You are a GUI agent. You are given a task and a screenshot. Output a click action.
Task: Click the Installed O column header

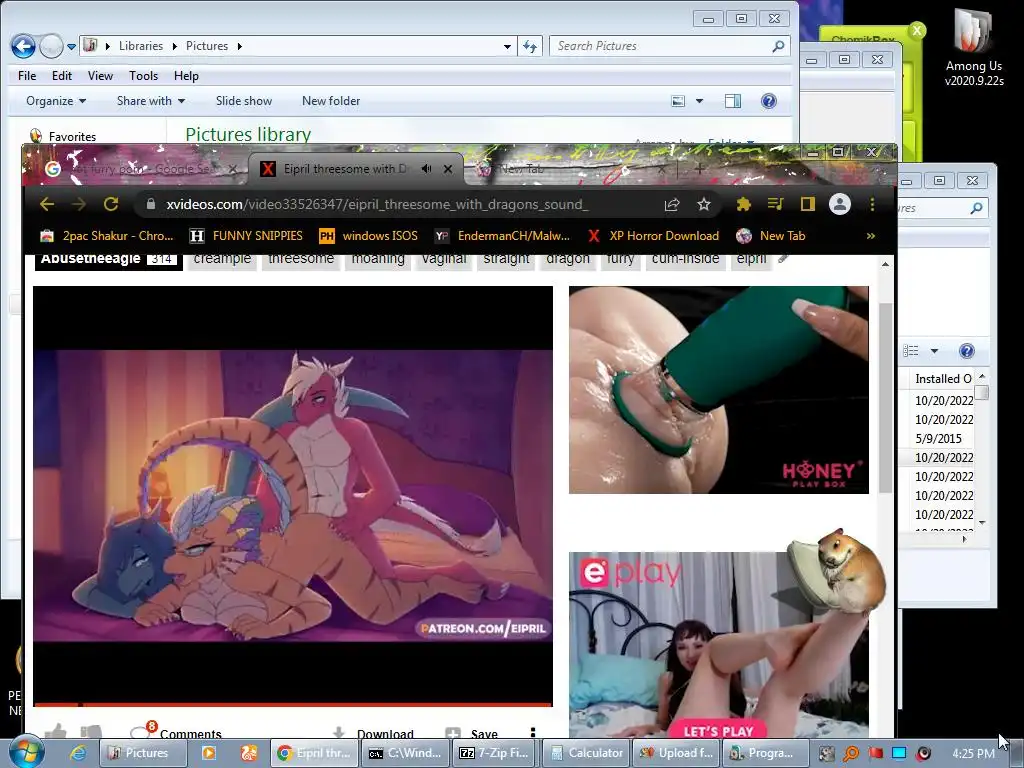(943, 379)
